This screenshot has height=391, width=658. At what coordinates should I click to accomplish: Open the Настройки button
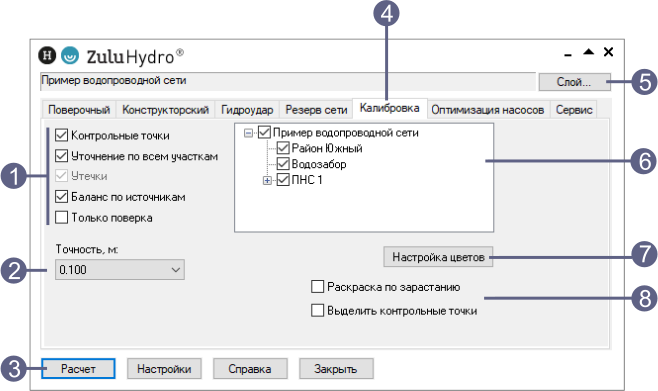[x=164, y=369]
